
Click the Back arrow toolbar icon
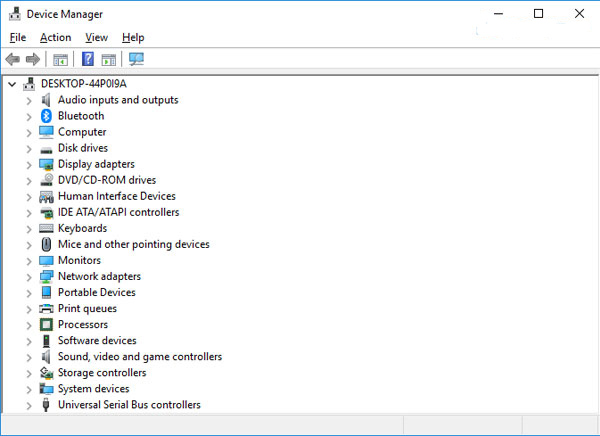click(13, 59)
